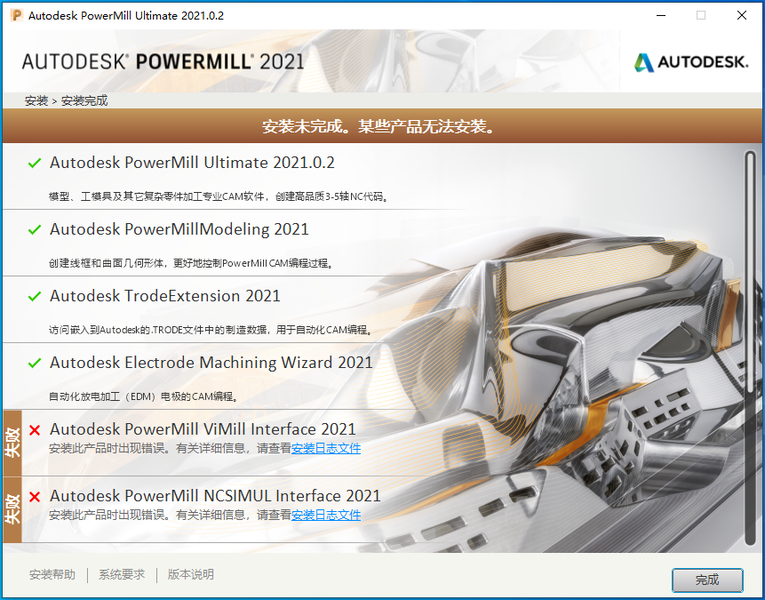765x600 pixels.
Task: Open install log link under NCSIMUL Interface
Action: point(326,515)
